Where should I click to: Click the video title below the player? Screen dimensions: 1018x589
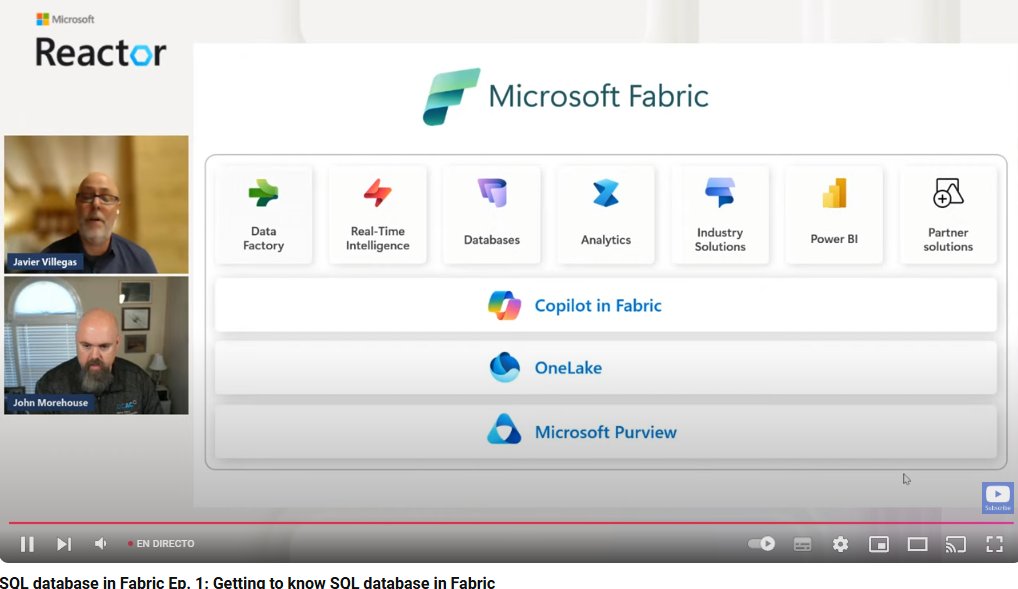(x=247, y=583)
